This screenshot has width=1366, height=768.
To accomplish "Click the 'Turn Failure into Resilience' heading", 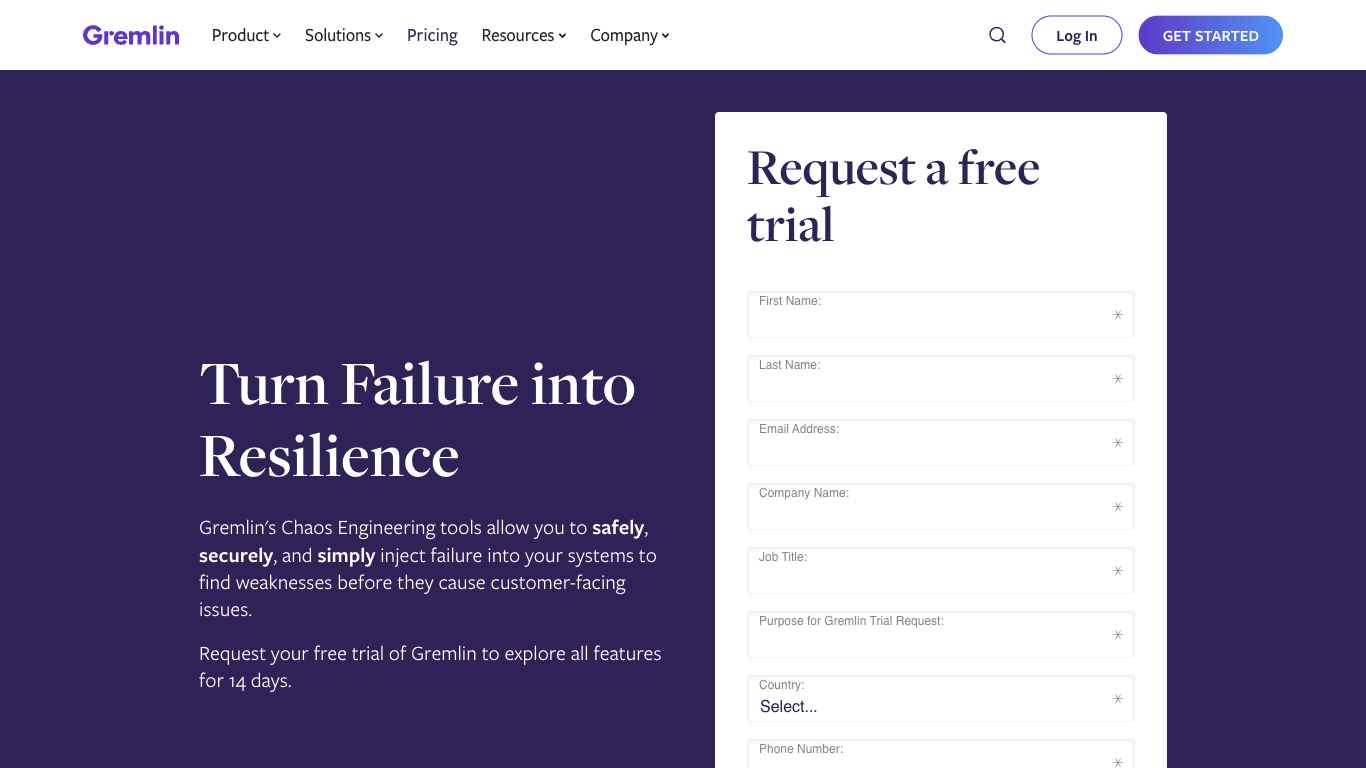I will [x=418, y=420].
